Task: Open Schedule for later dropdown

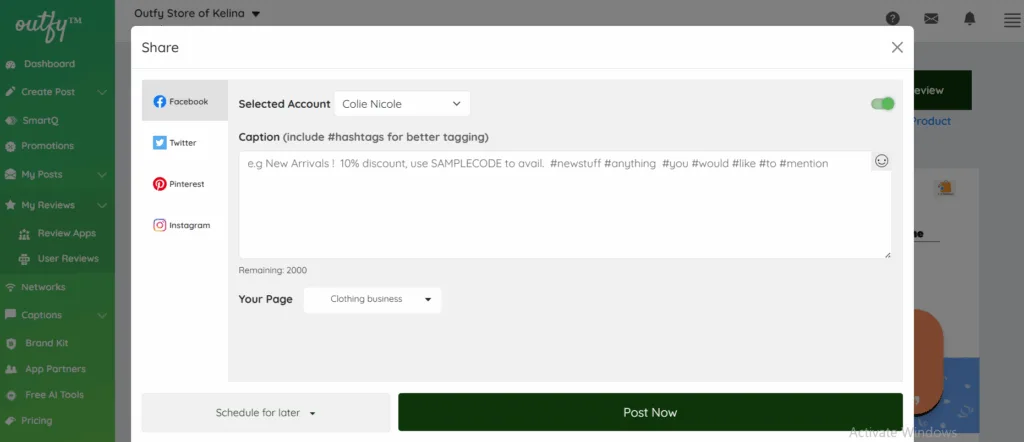Action: pyautogui.click(x=265, y=413)
